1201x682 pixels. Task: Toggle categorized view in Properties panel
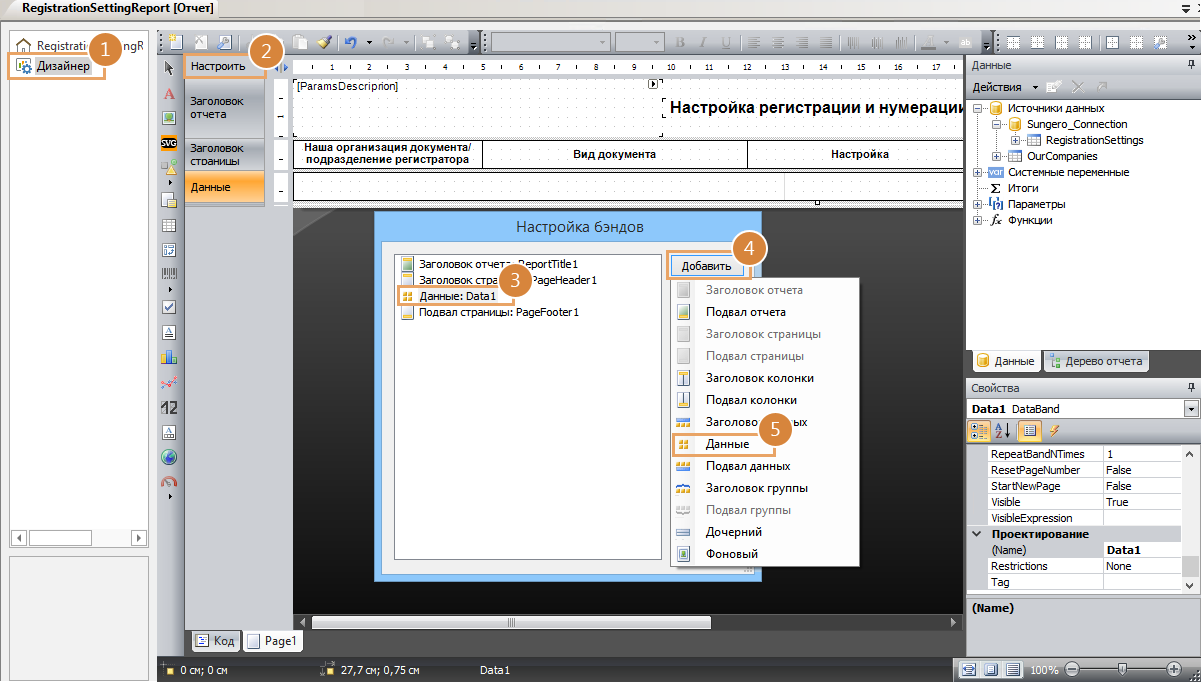click(x=981, y=430)
